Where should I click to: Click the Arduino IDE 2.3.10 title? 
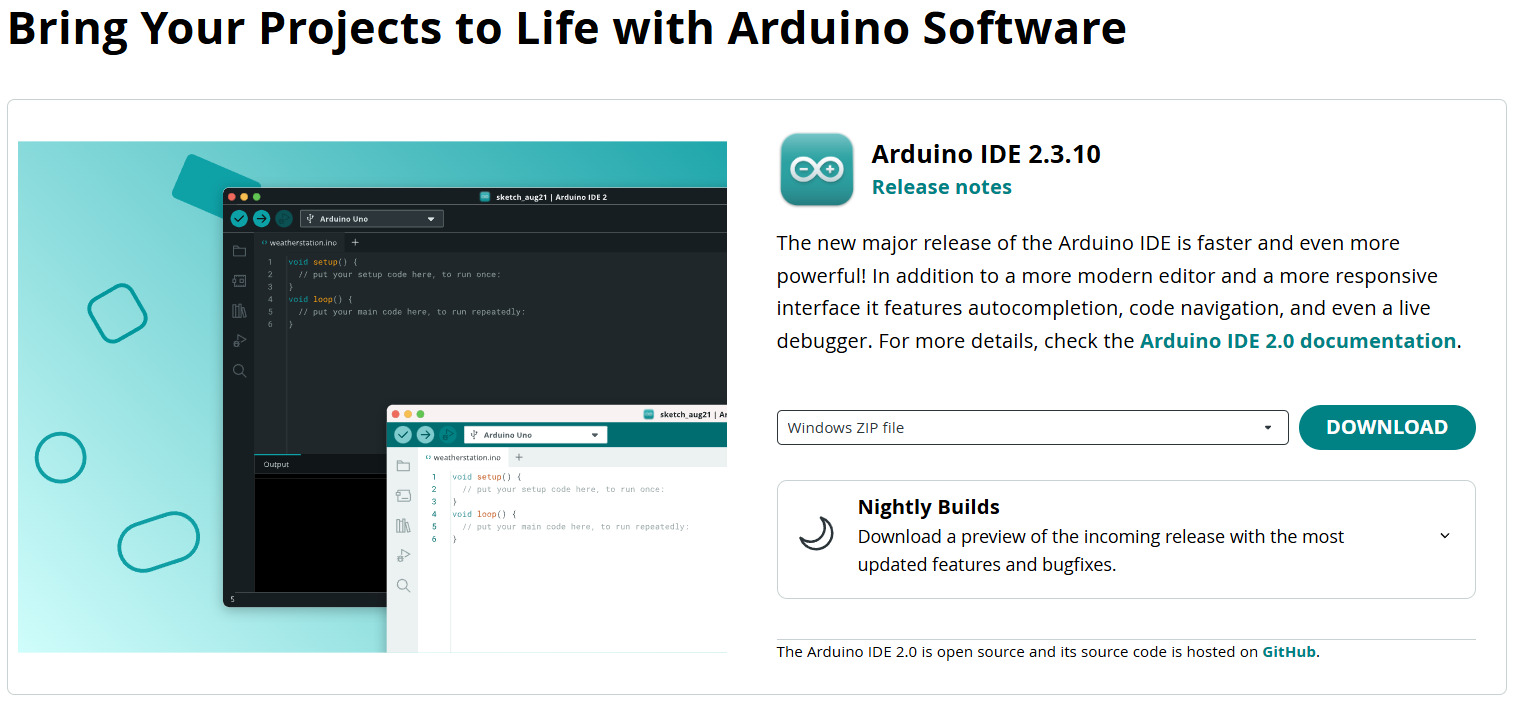(x=986, y=154)
